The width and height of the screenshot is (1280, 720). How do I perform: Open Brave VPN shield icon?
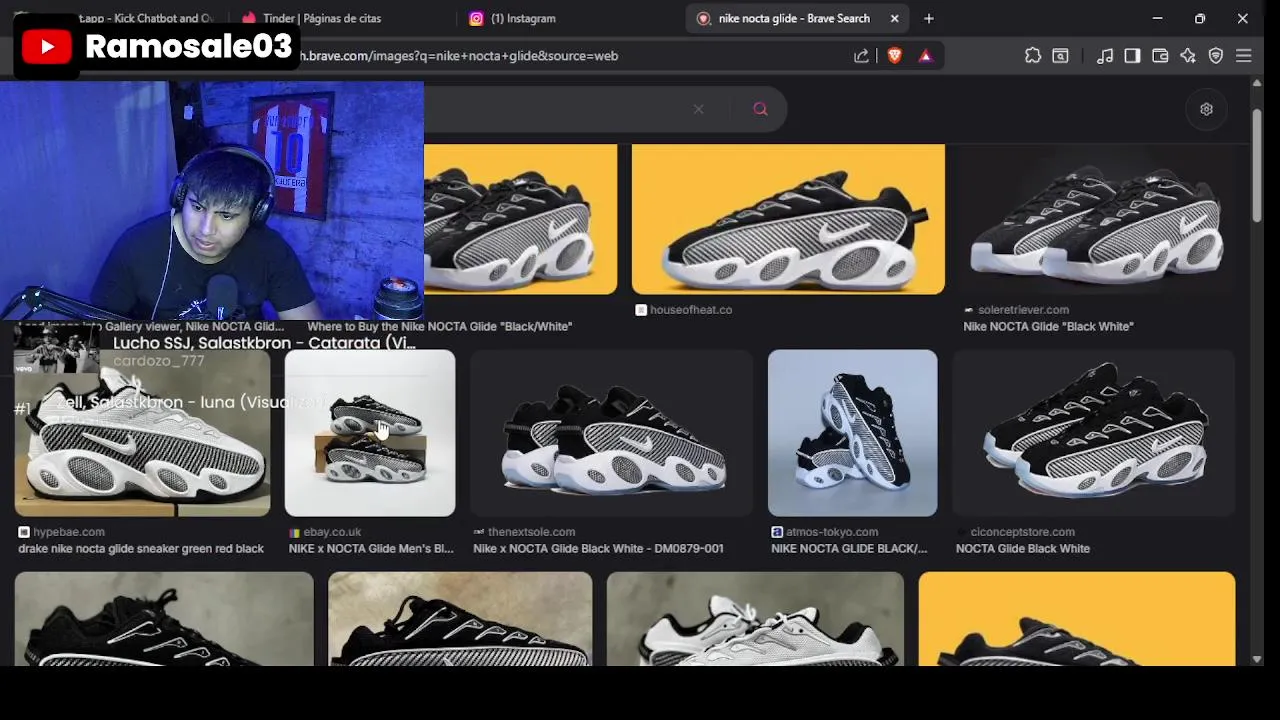[x=1216, y=56]
